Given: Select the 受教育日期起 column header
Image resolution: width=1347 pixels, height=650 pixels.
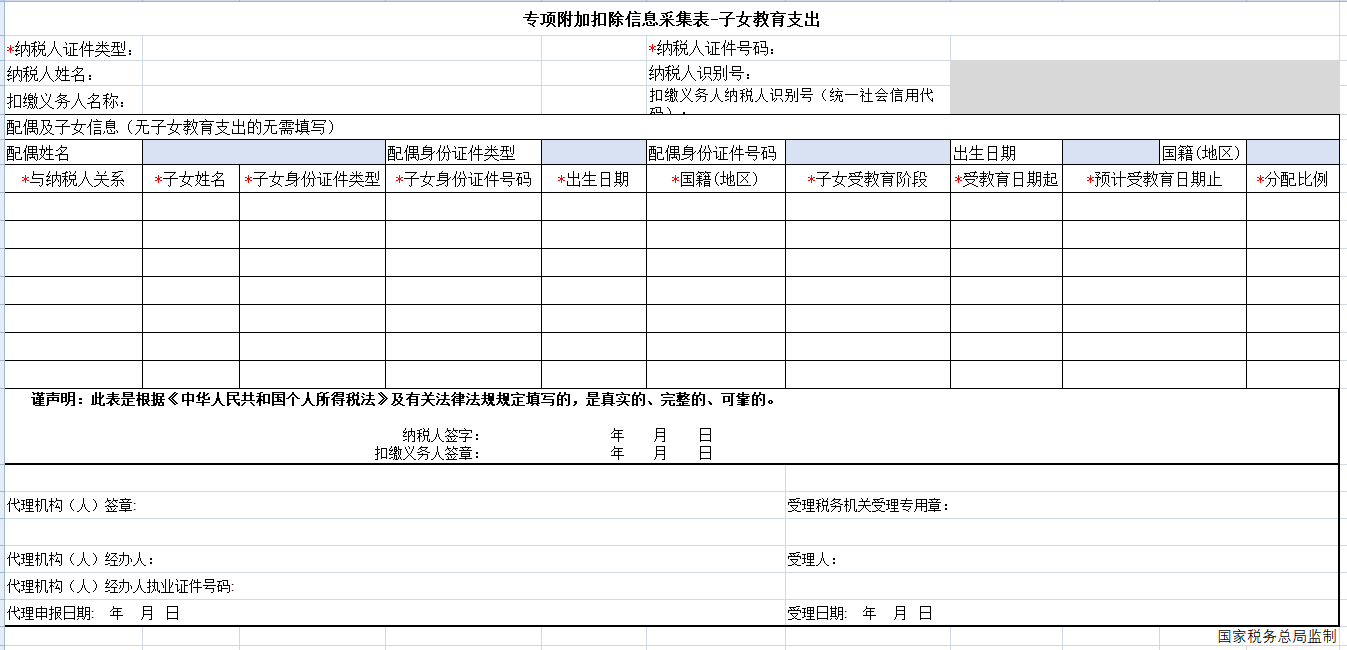Looking at the screenshot, I should pyautogui.click(x=1006, y=179).
